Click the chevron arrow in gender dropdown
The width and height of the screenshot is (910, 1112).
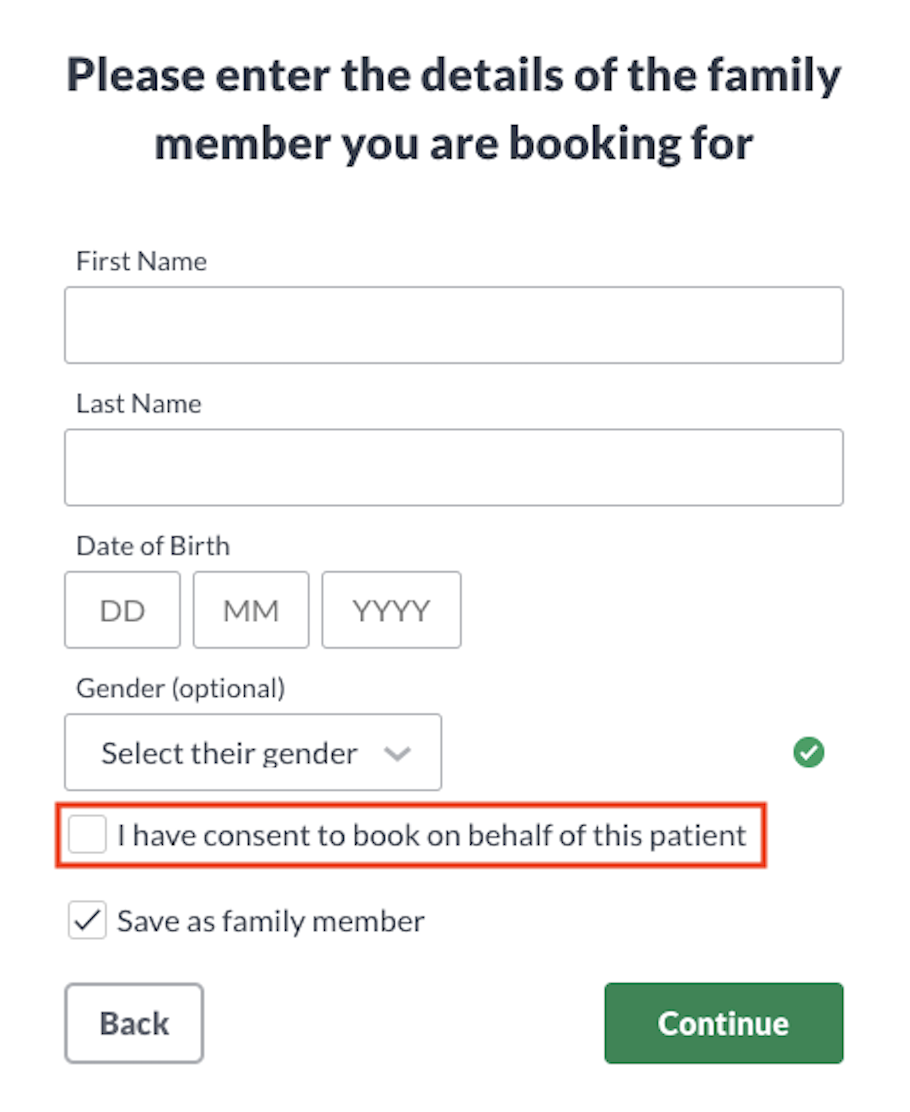point(397,754)
